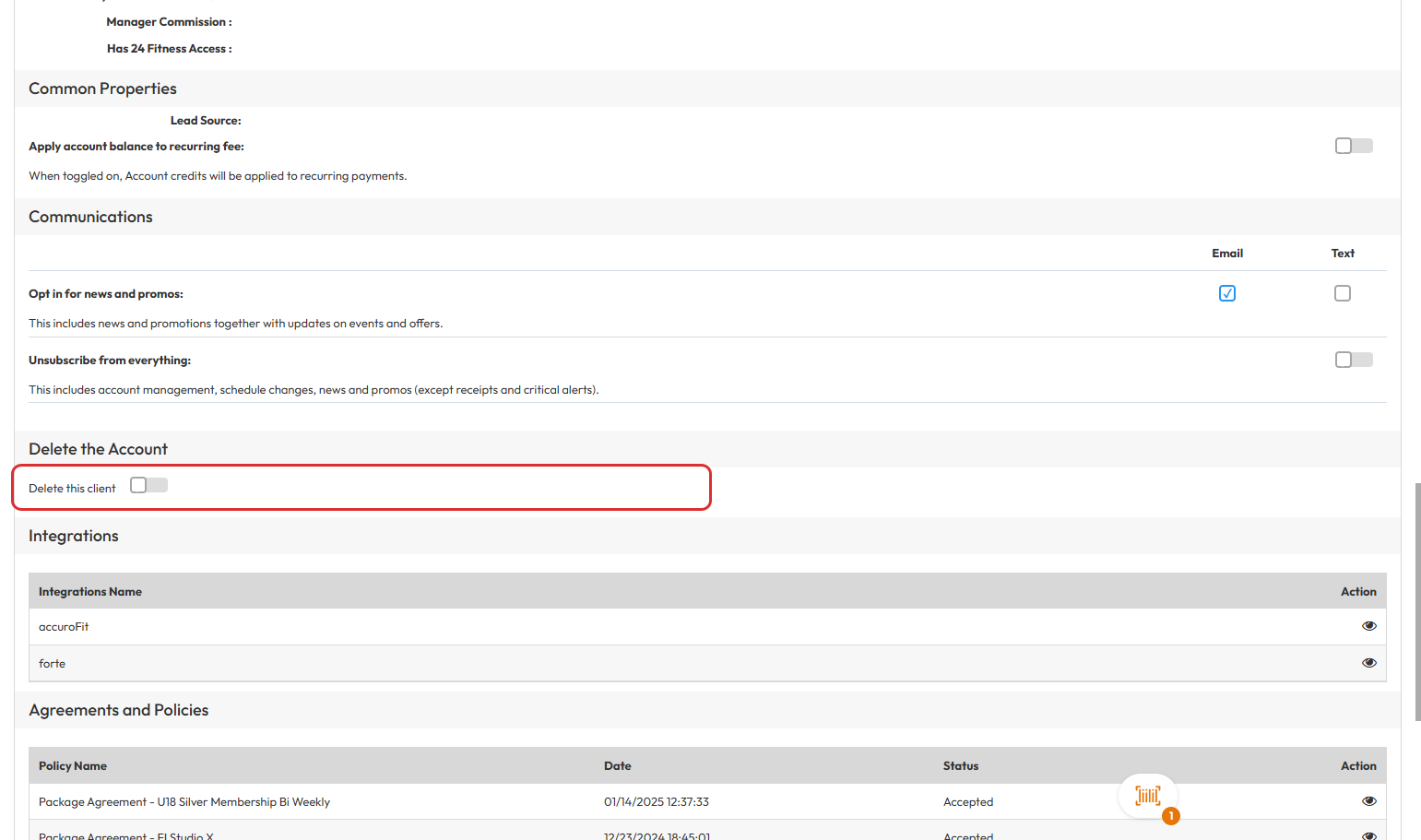Sort by Status column header
Image resolution: width=1421 pixels, height=840 pixels.
pyautogui.click(x=960, y=766)
